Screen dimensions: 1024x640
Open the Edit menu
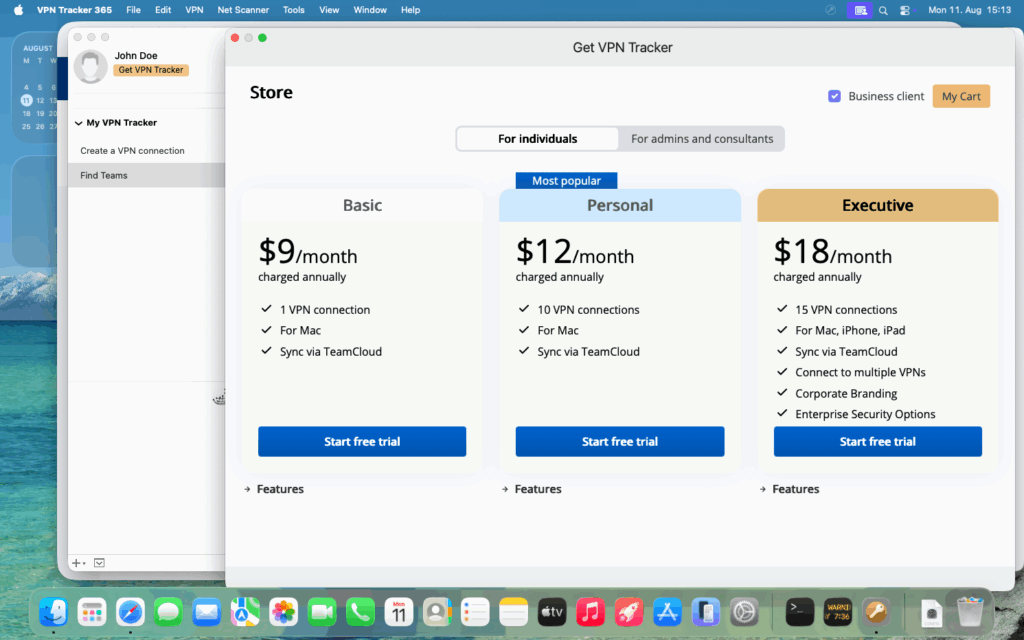pos(163,10)
